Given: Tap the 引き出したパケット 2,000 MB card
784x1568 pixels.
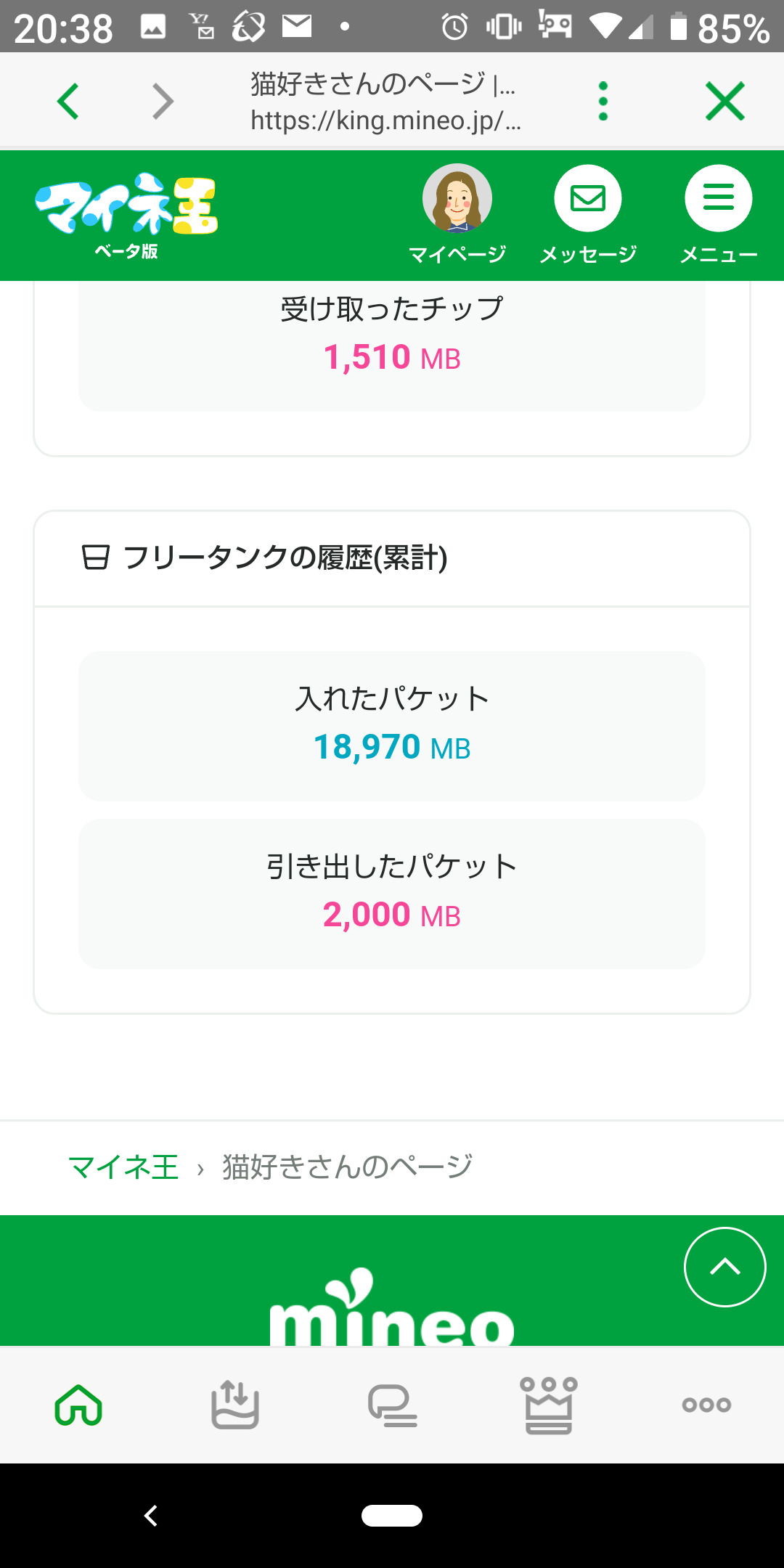Looking at the screenshot, I should click(x=392, y=894).
